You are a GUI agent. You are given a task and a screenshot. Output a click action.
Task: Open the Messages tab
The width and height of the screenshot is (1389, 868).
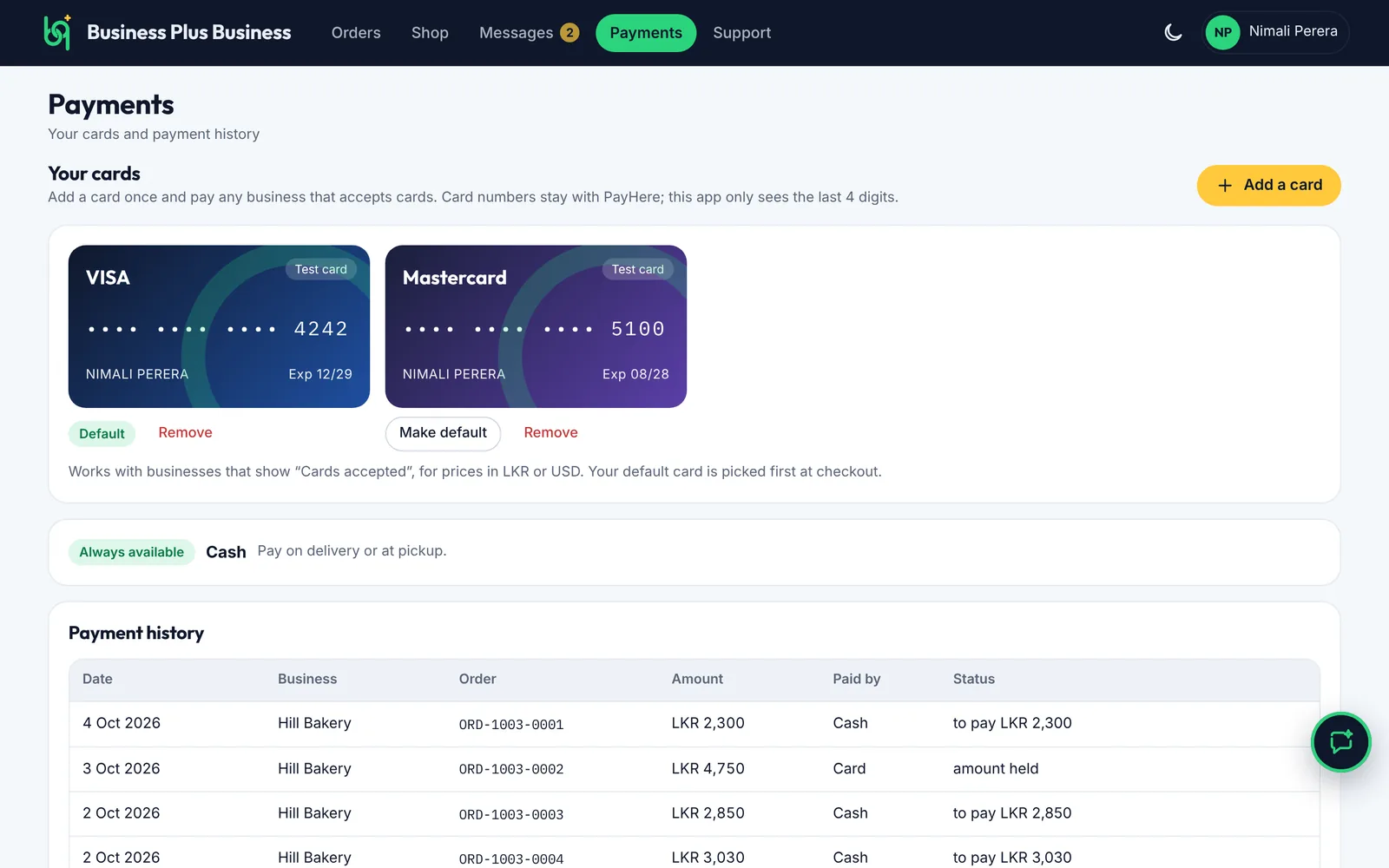[529, 33]
